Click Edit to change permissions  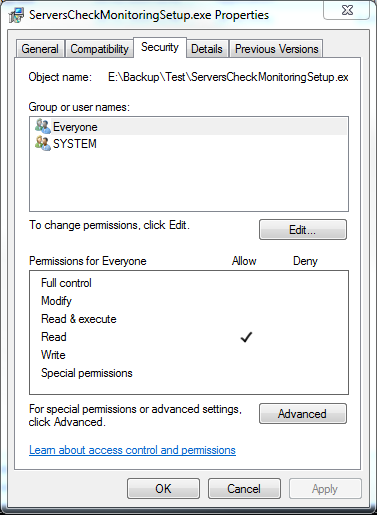coord(303,230)
